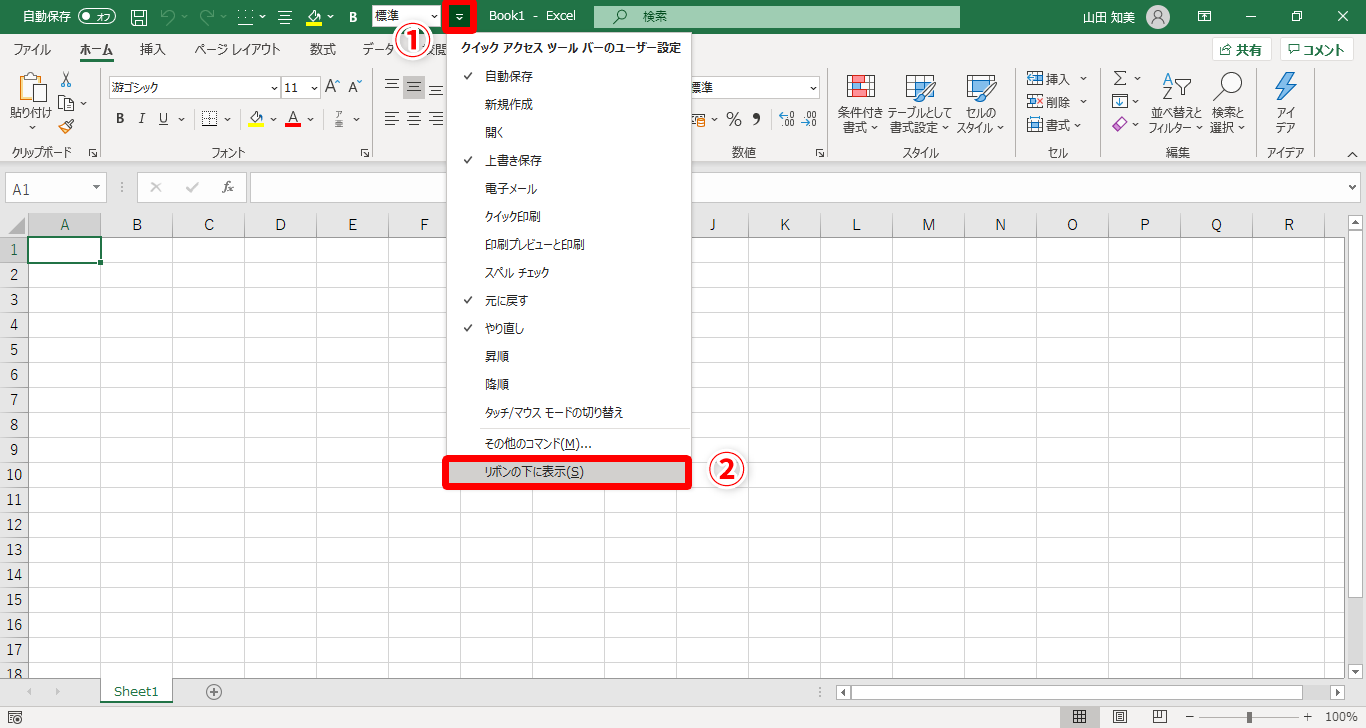Click the percent style icon
Image resolution: width=1366 pixels, height=728 pixels.
[734, 120]
